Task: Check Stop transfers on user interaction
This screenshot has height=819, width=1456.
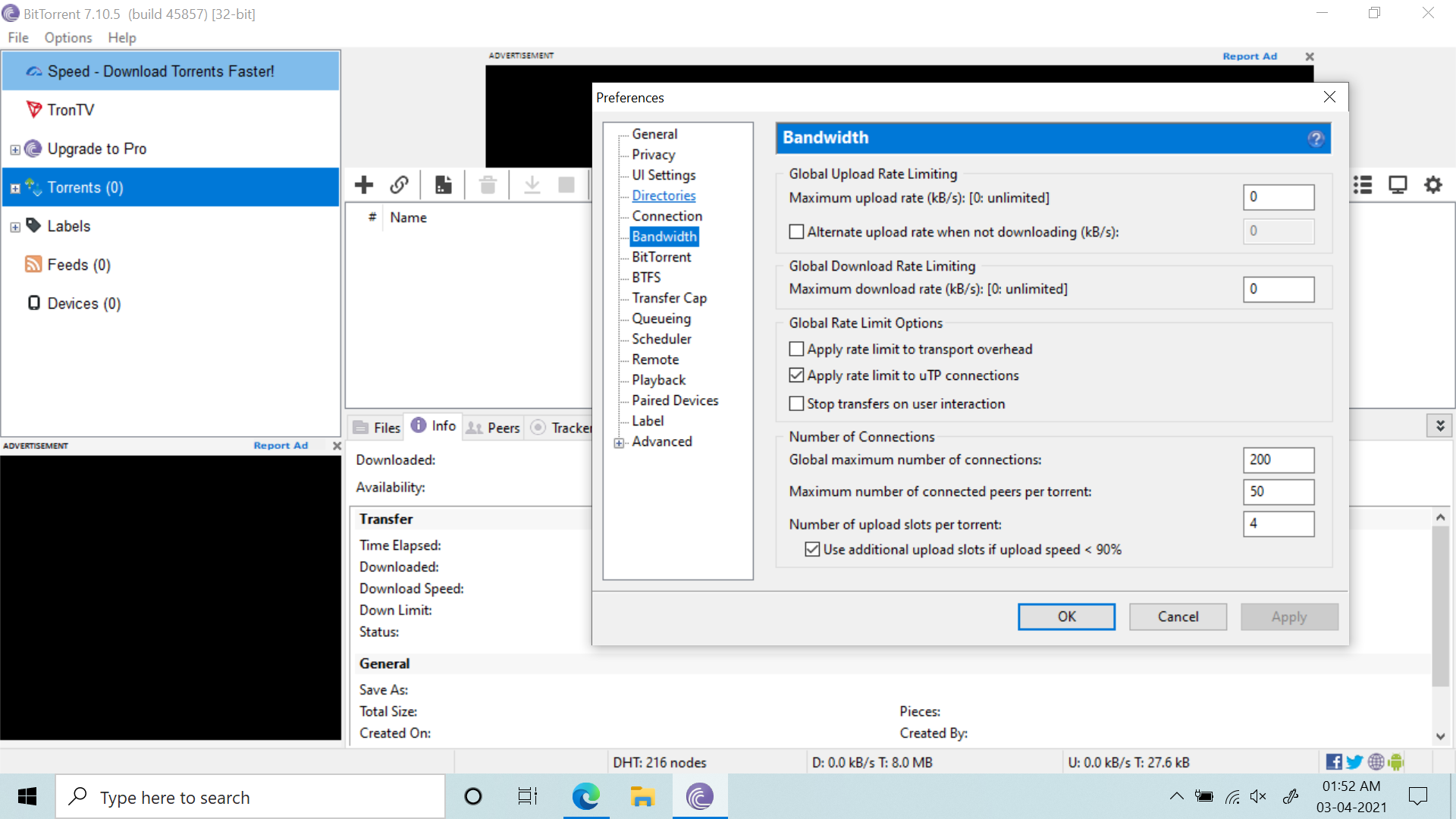Action: [x=796, y=404]
